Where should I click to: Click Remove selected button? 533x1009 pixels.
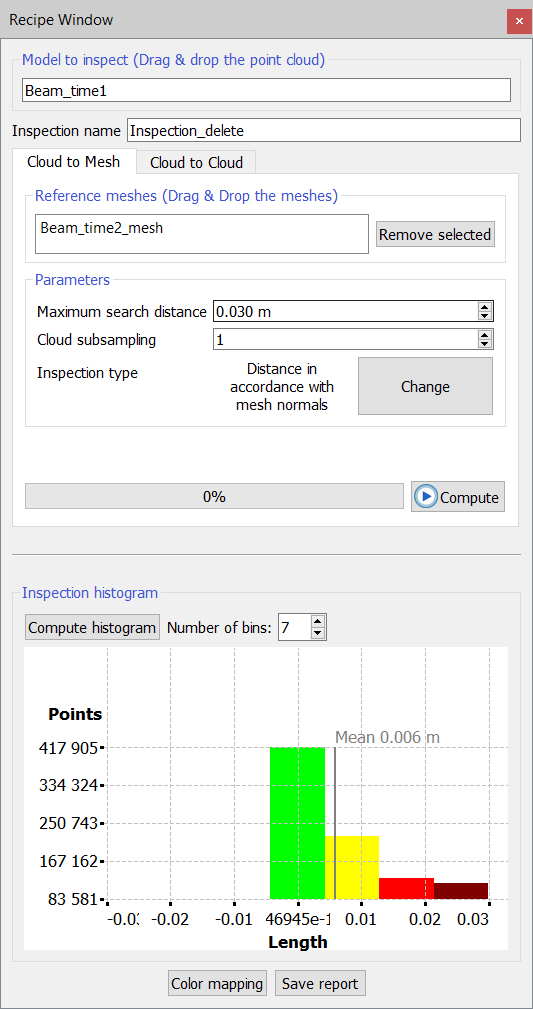click(435, 235)
